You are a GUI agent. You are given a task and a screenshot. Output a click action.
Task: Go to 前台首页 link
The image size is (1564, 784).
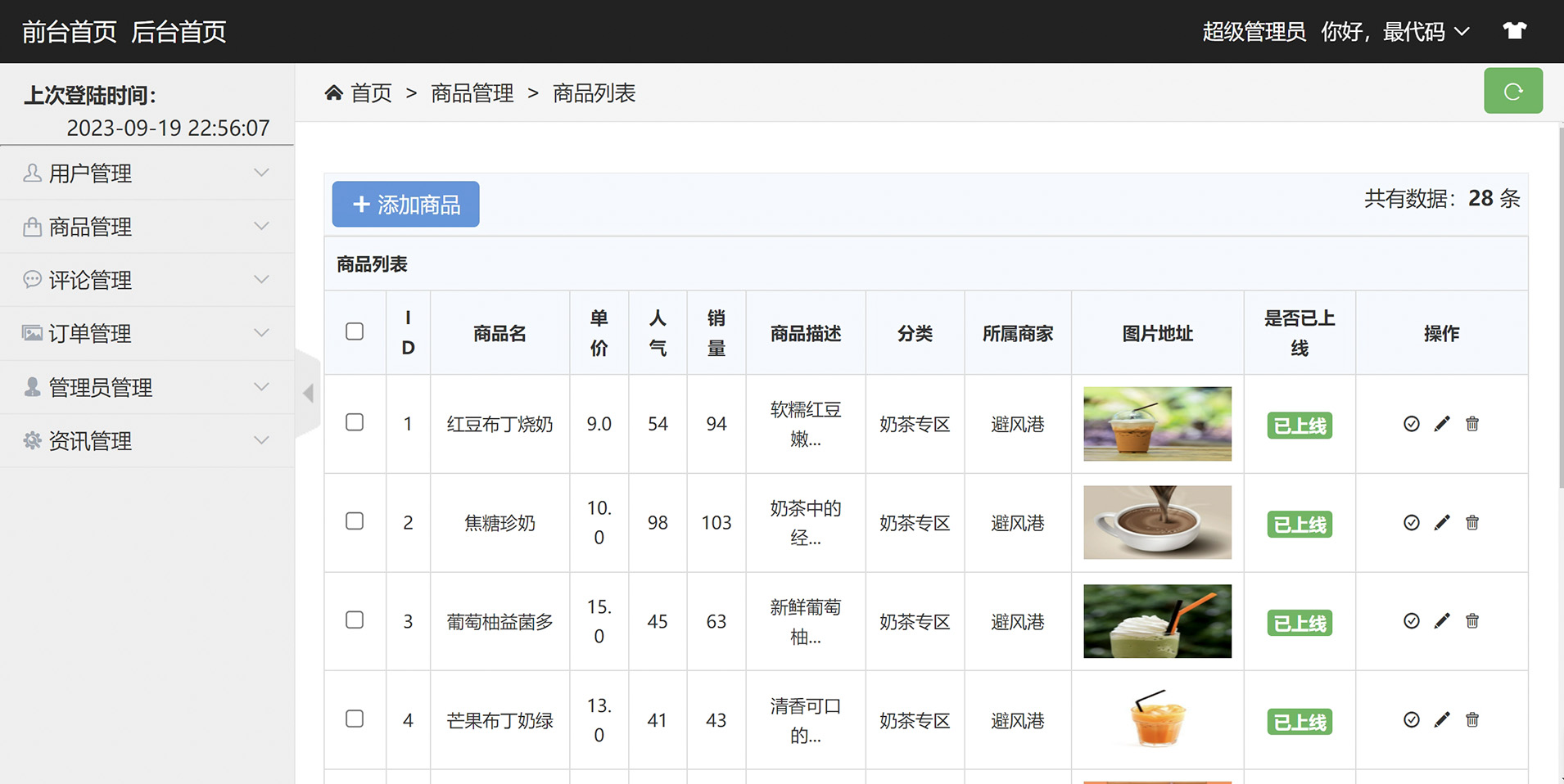coord(70,32)
